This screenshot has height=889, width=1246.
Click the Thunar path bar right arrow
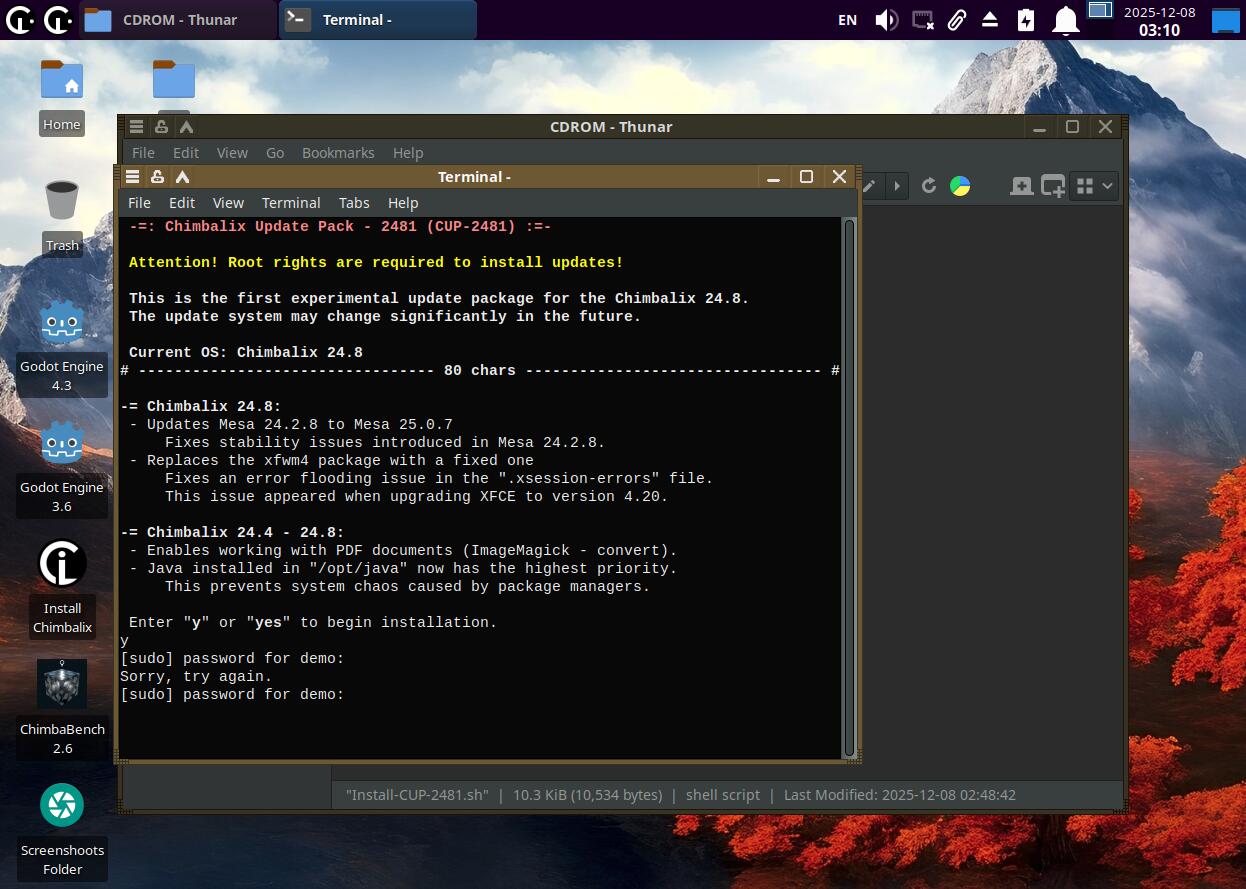tap(897, 186)
